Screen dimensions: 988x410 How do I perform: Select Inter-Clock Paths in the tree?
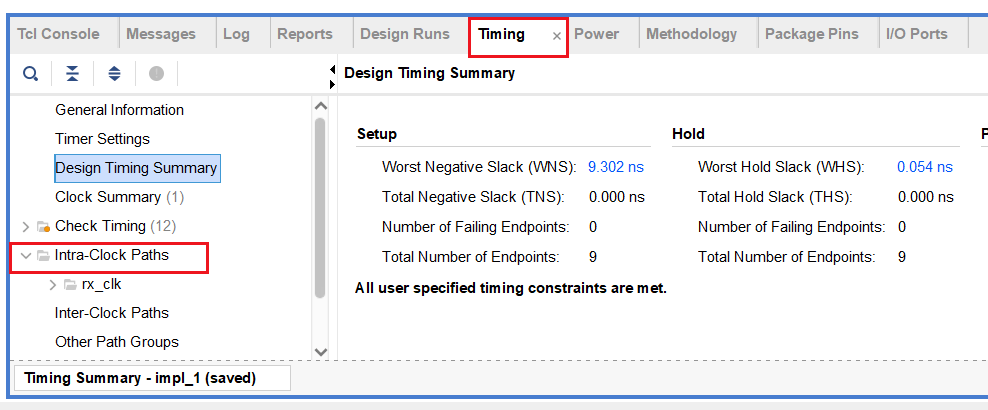click(x=111, y=313)
